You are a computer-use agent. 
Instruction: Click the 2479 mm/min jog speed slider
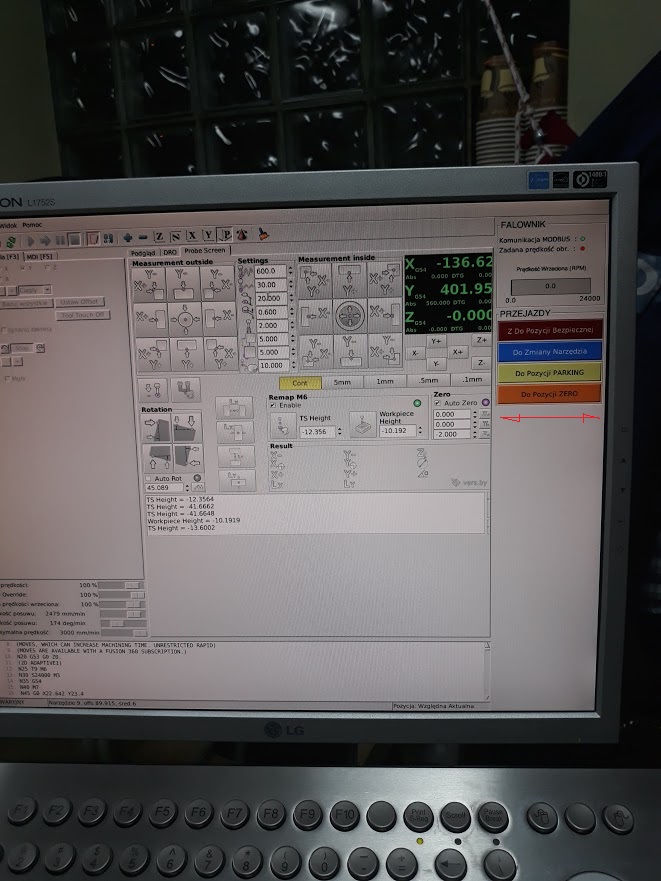123,614
